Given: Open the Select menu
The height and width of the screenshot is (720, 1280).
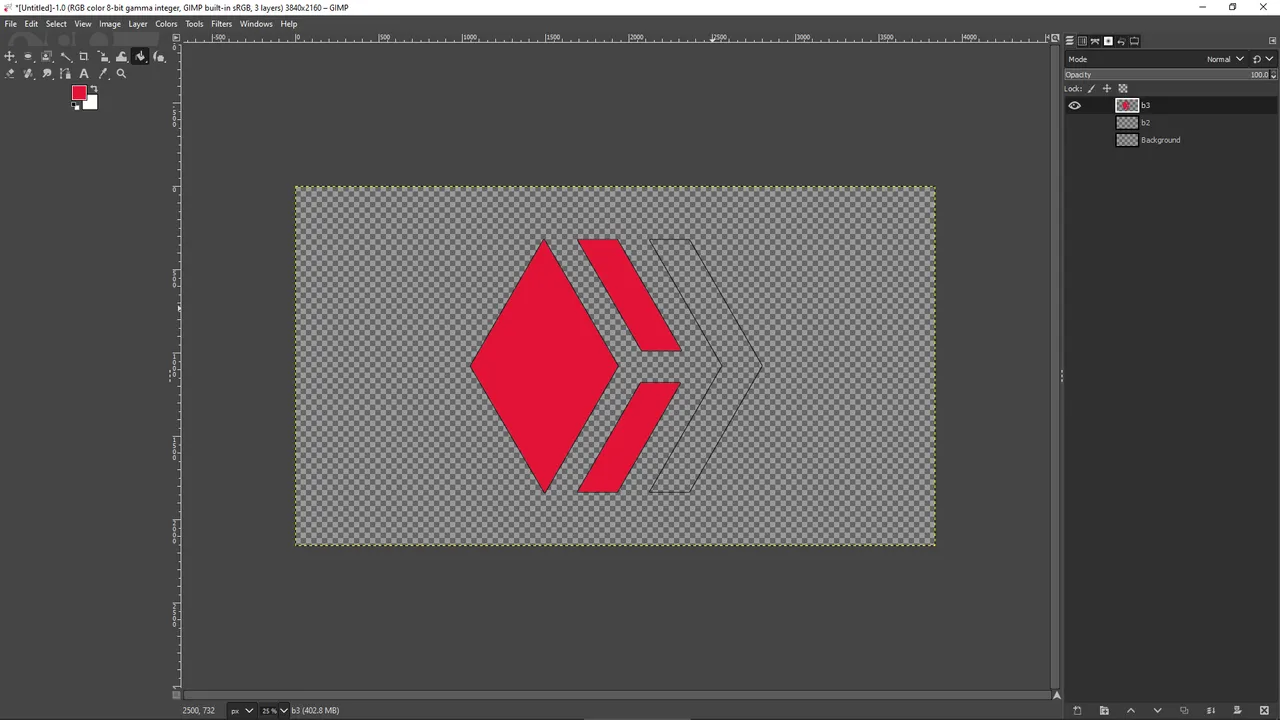Looking at the screenshot, I should (x=56, y=24).
